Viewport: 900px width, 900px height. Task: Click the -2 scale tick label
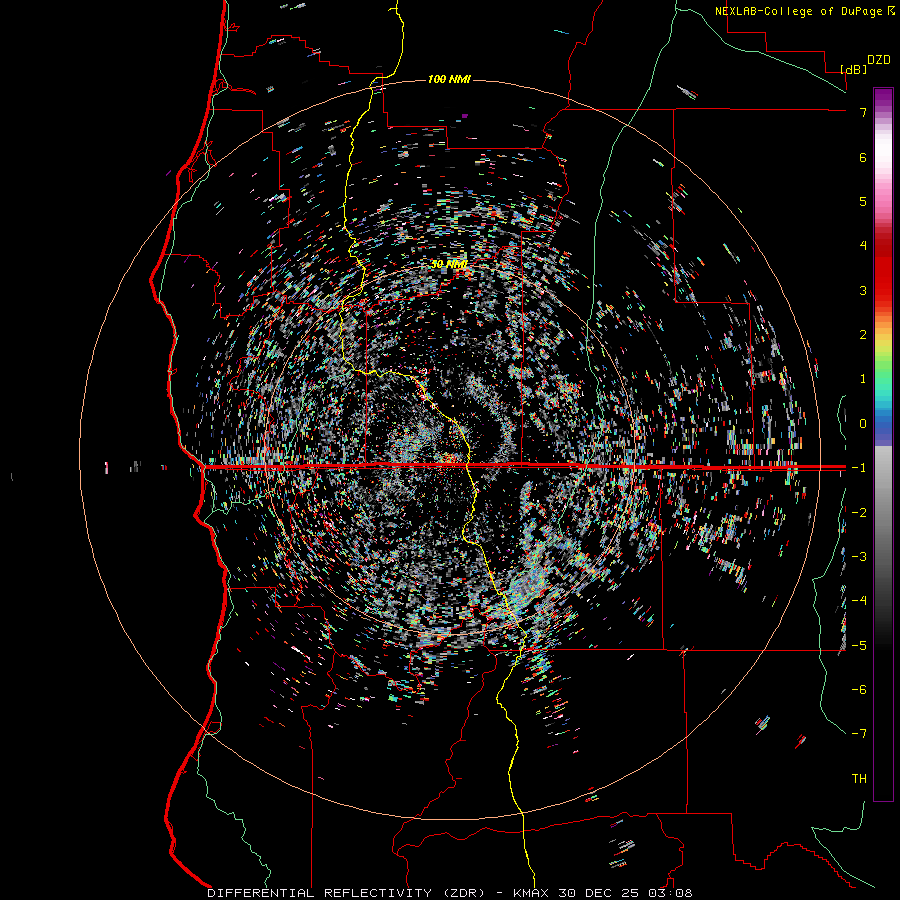[859, 513]
